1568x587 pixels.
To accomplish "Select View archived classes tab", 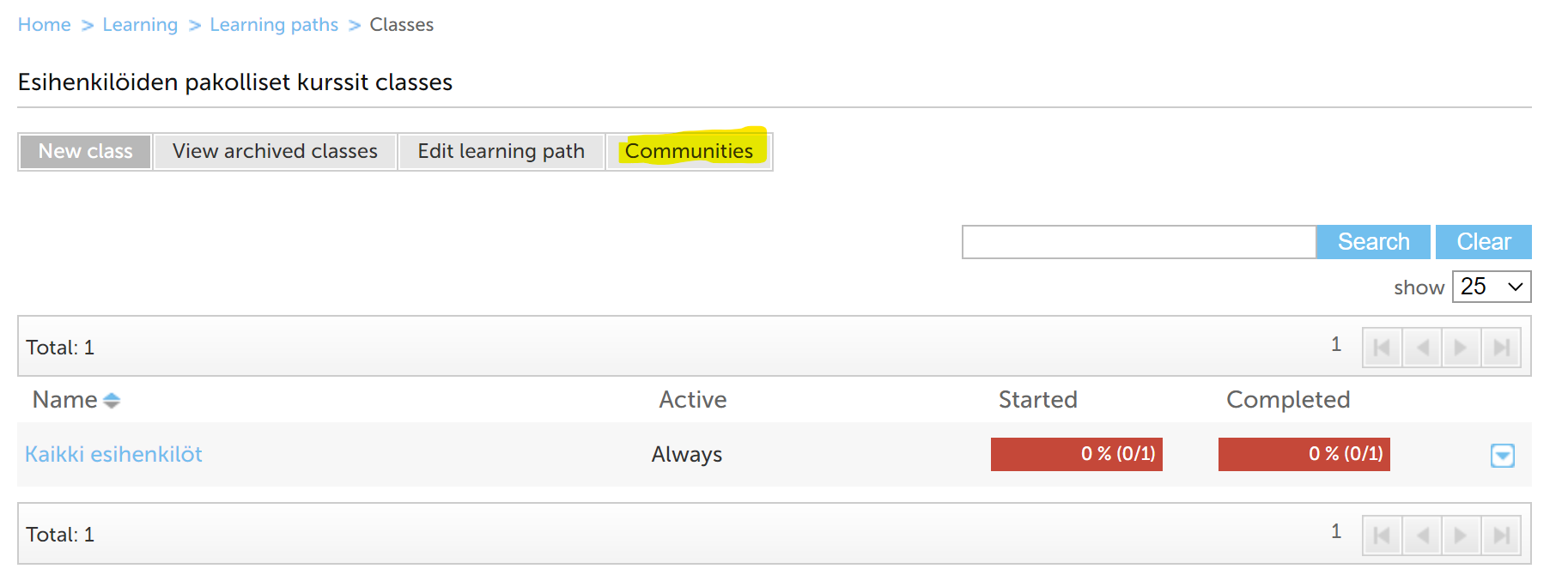I will point(275,151).
